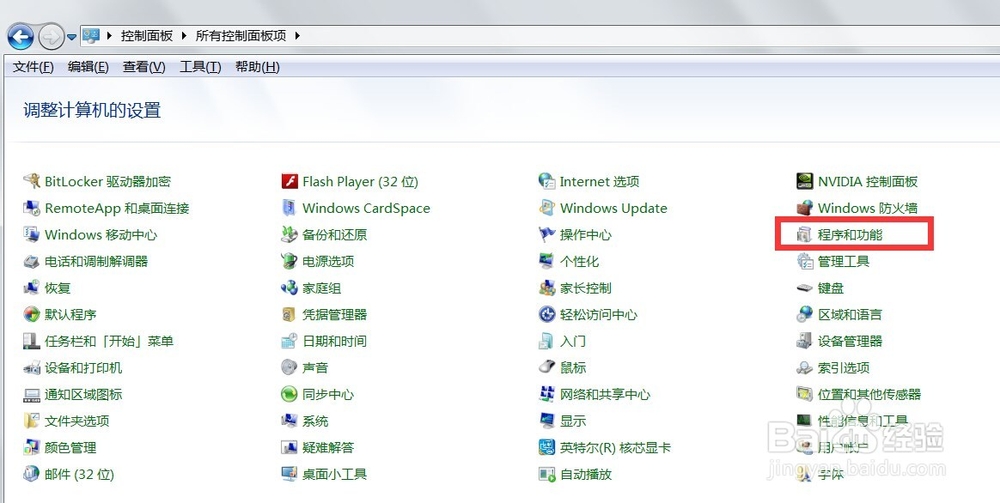Screen dimensions: 1000x503
Task: Click the 电源选项 icon
Action: pos(290,261)
